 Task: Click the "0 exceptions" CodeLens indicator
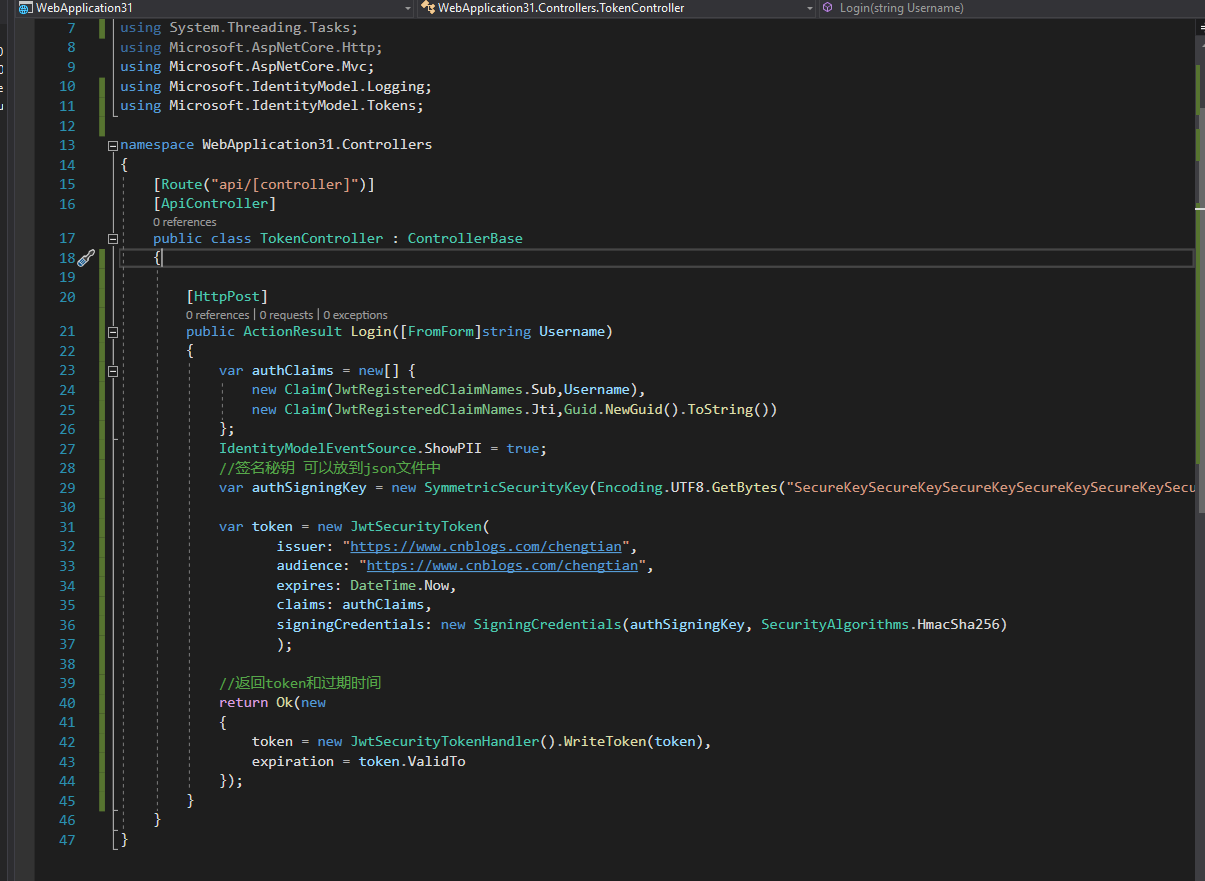355,315
